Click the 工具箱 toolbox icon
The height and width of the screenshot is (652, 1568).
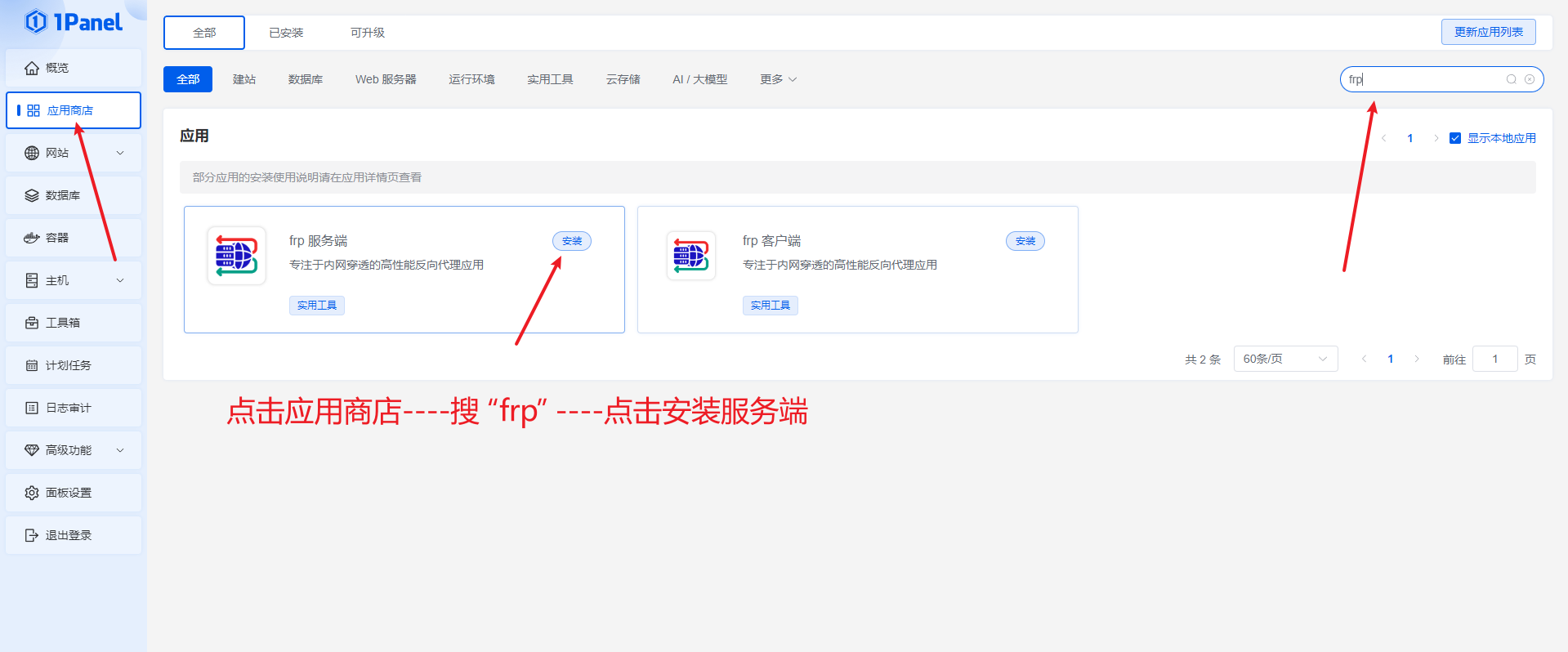click(32, 323)
